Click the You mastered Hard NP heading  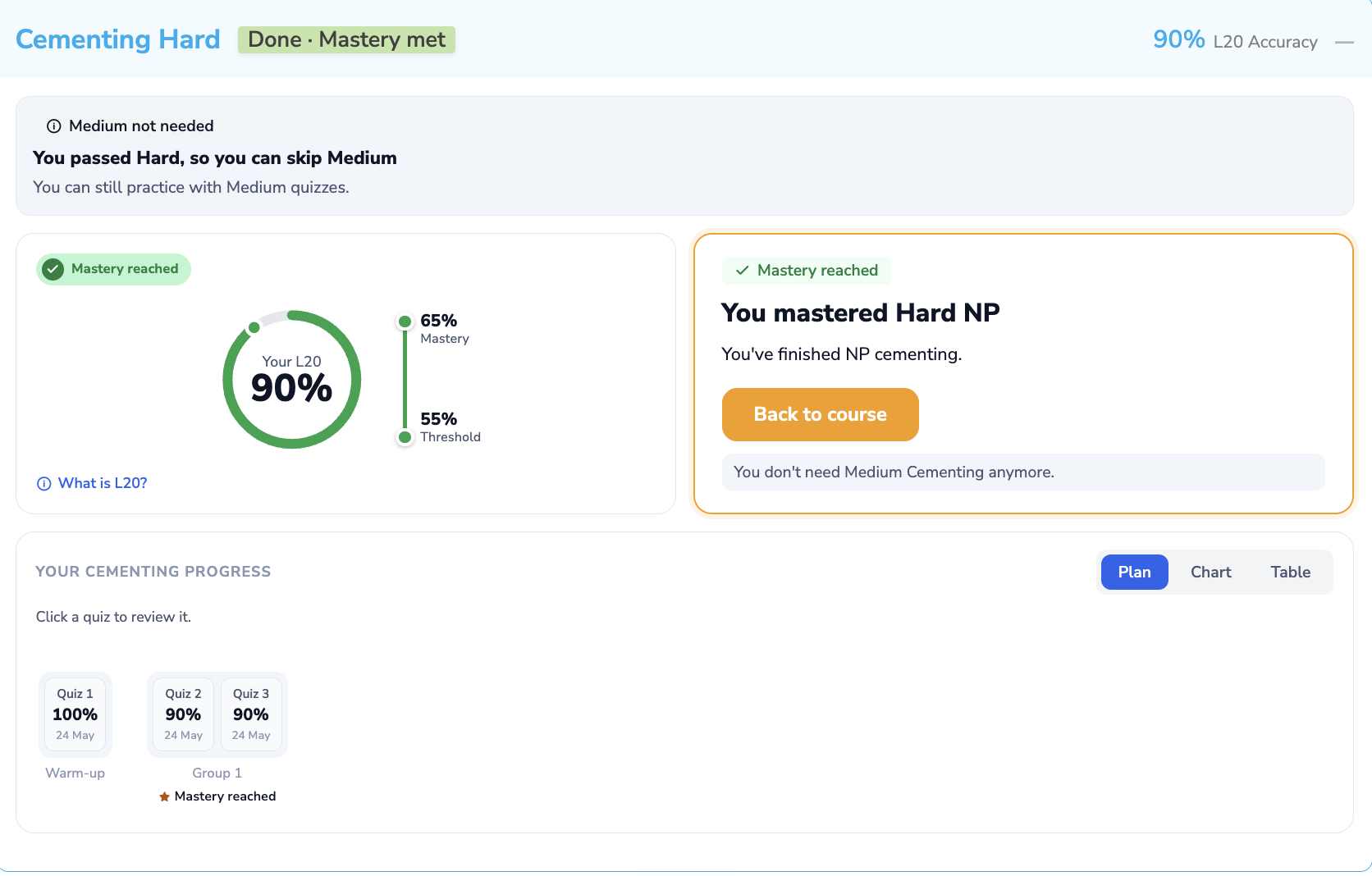[861, 313]
